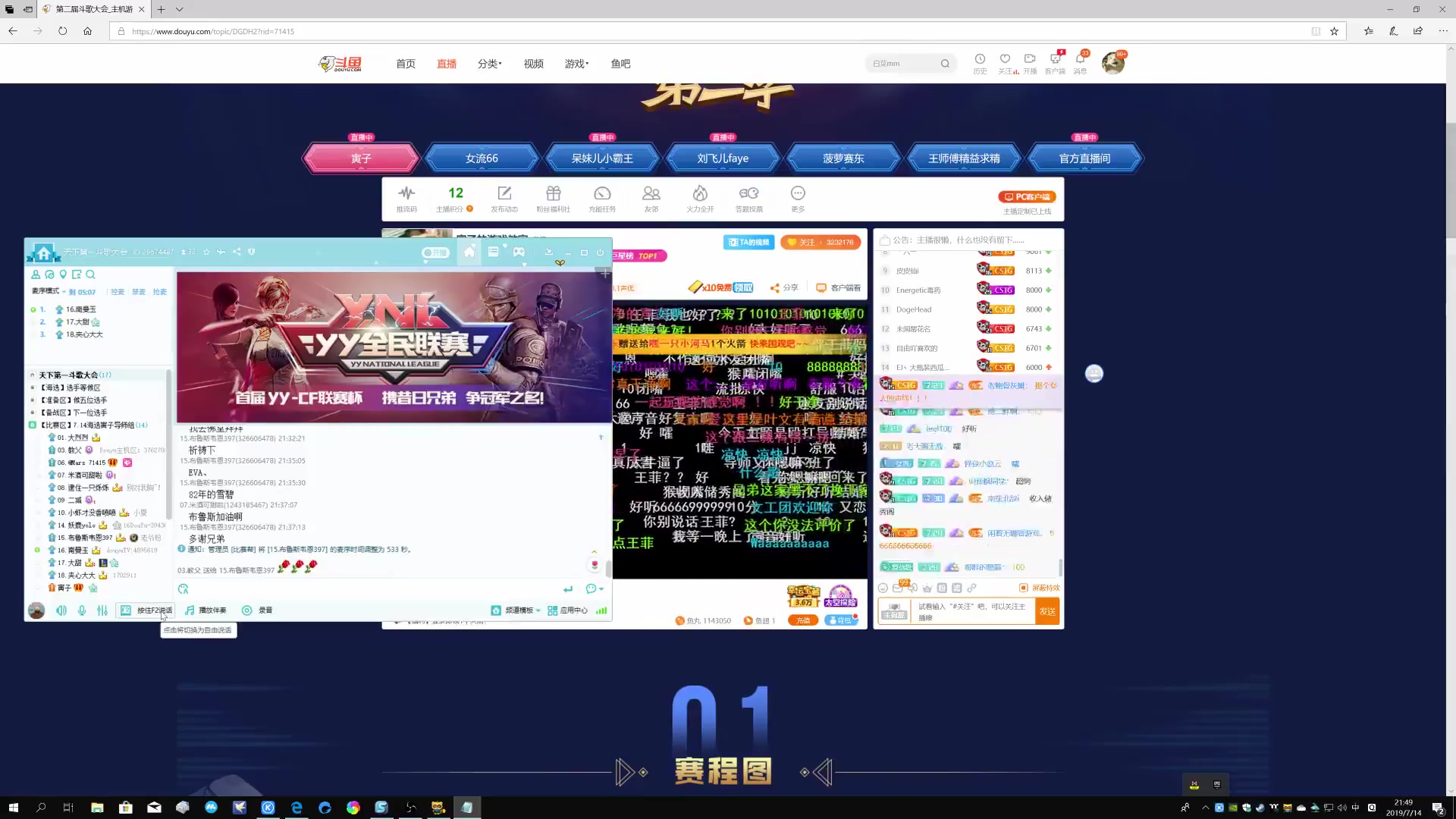
Task: Toggle the 按住F2说话 speak mode button
Action: point(146,610)
